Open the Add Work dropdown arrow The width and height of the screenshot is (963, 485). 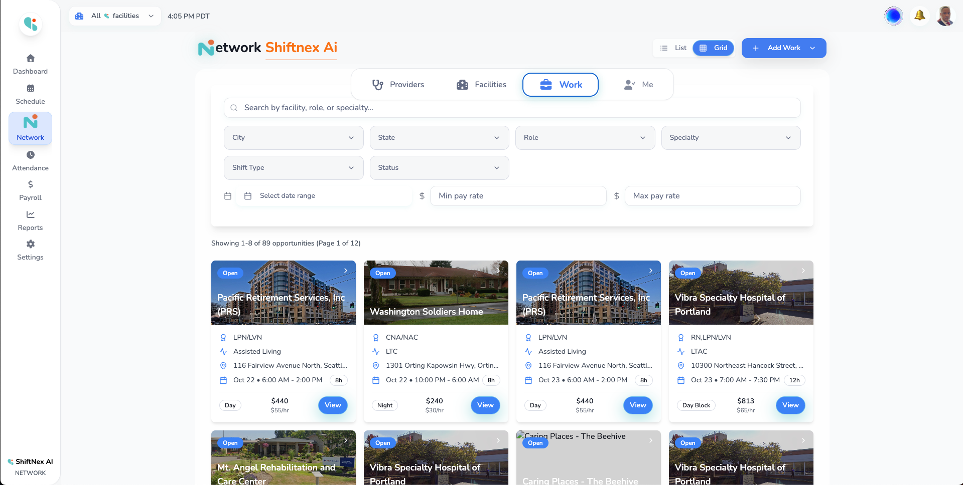[813, 48]
